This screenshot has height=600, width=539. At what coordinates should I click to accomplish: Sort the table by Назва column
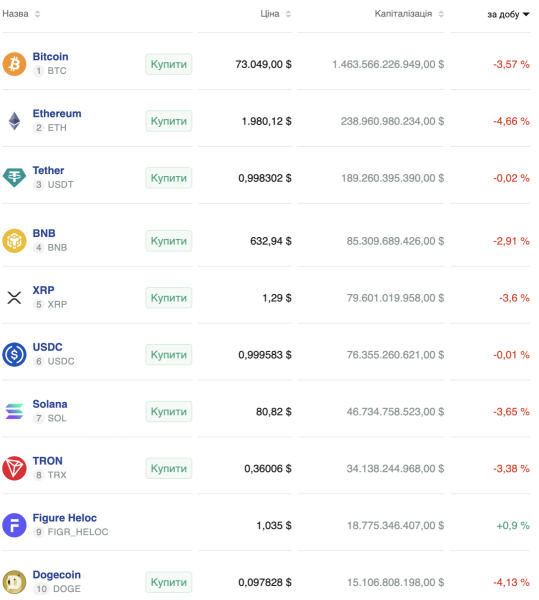pyautogui.click(x=21, y=14)
